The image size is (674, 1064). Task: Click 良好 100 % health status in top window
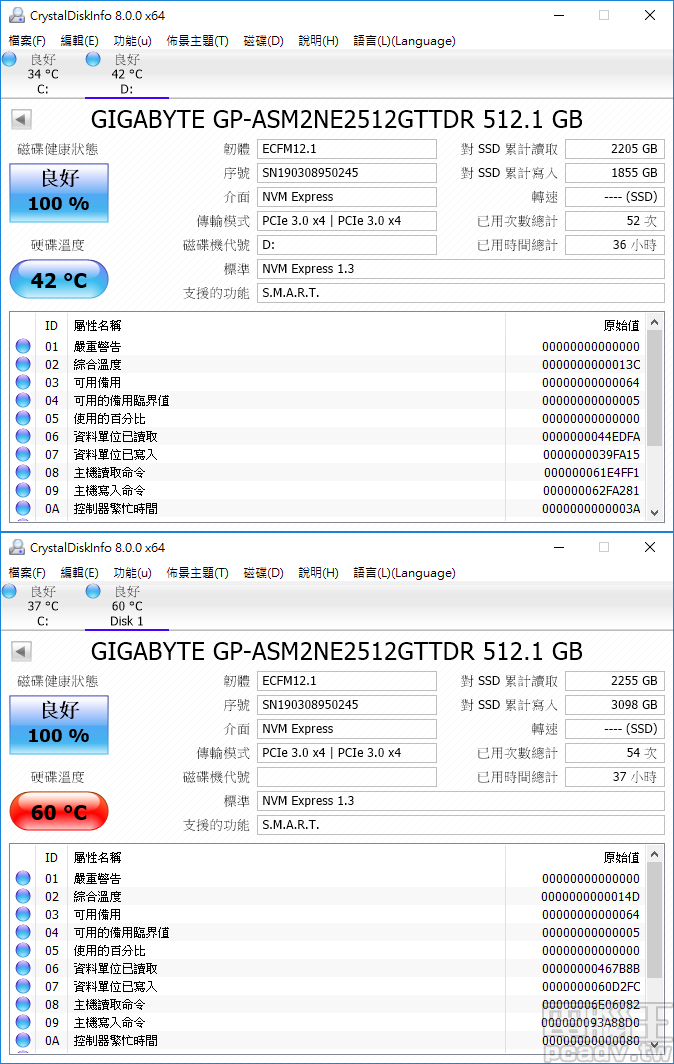pos(59,193)
